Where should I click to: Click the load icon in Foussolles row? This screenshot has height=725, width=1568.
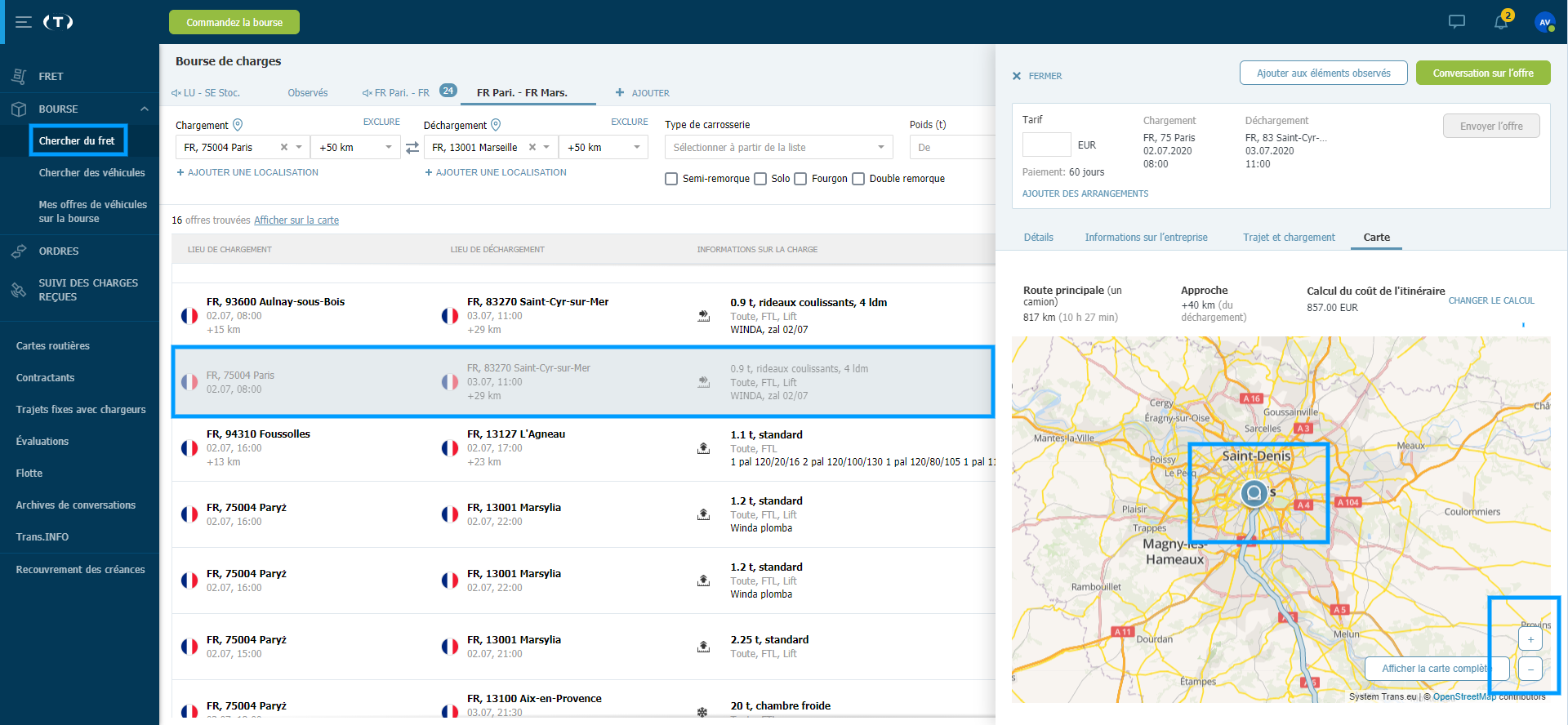point(703,447)
